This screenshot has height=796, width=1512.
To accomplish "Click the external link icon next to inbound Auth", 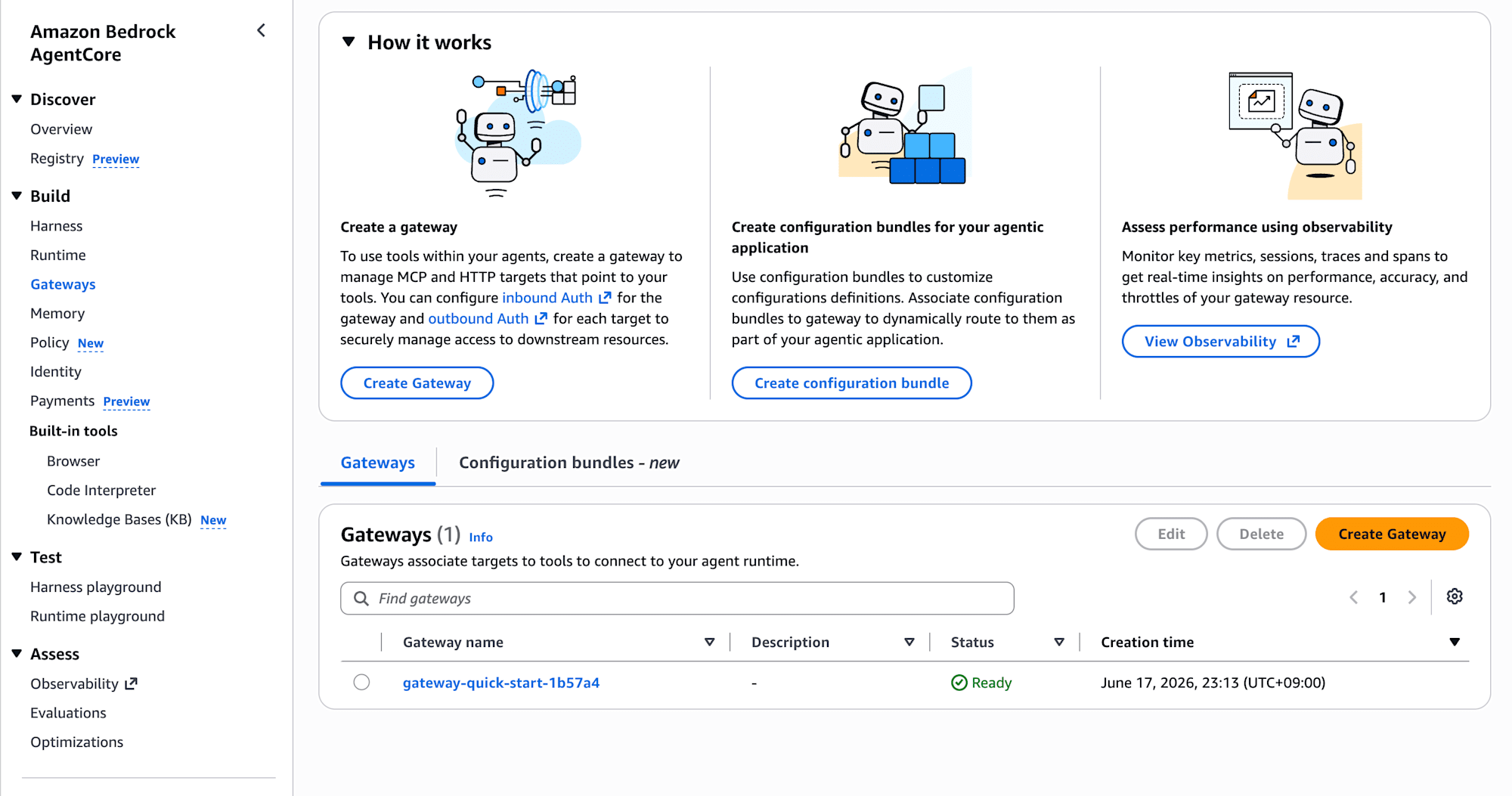I will 605,298.
